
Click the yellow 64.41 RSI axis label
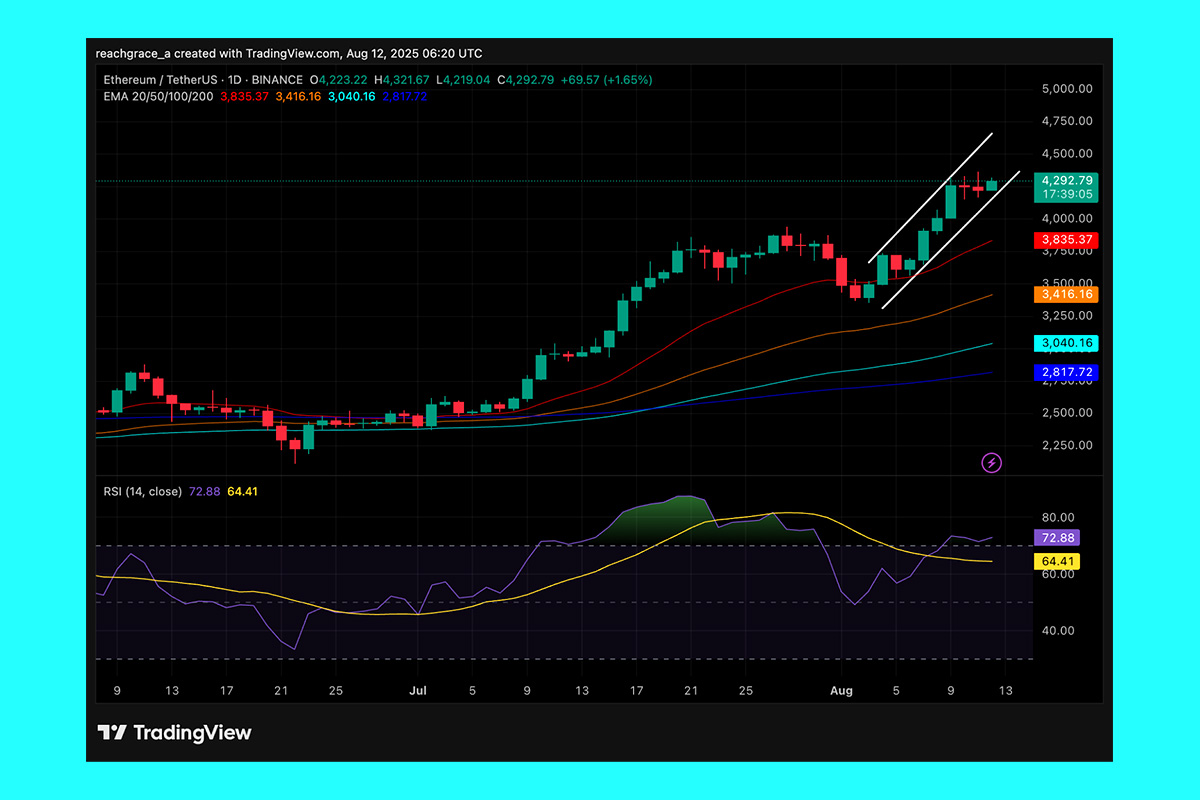(1056, 562)
